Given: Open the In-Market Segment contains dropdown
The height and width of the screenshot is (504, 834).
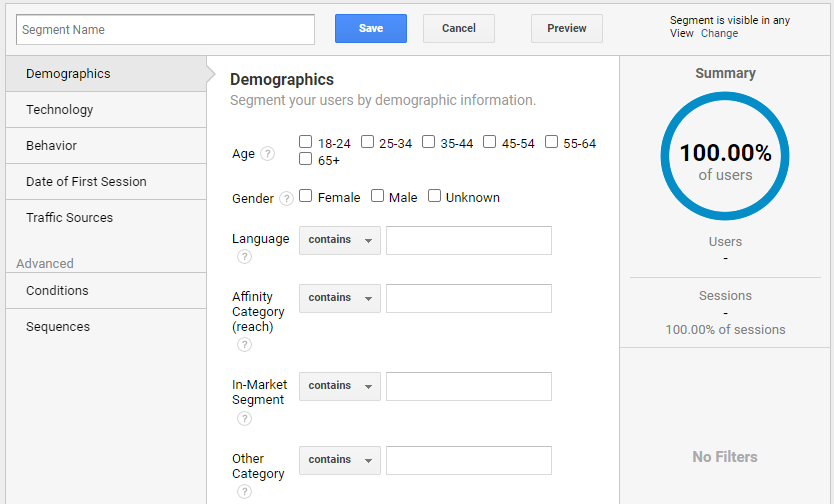Looking at the screenshot, I should 339,386.
